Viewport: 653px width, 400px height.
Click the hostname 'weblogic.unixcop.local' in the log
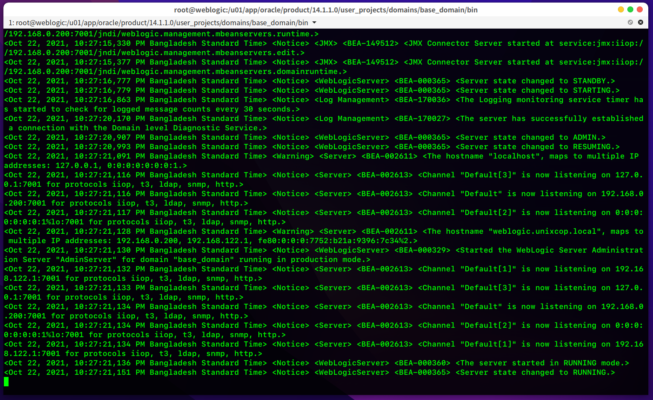point(544,231)
